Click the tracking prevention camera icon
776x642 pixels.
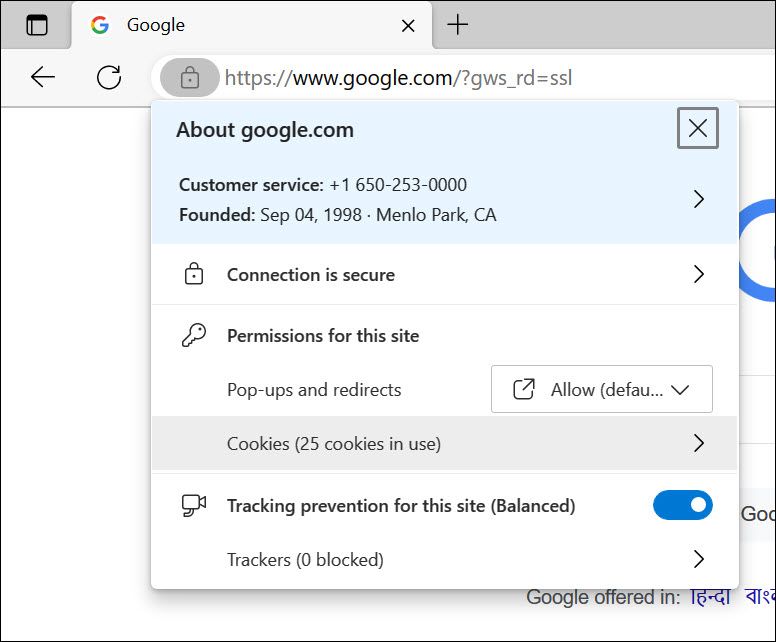click(x=193, y=506)
